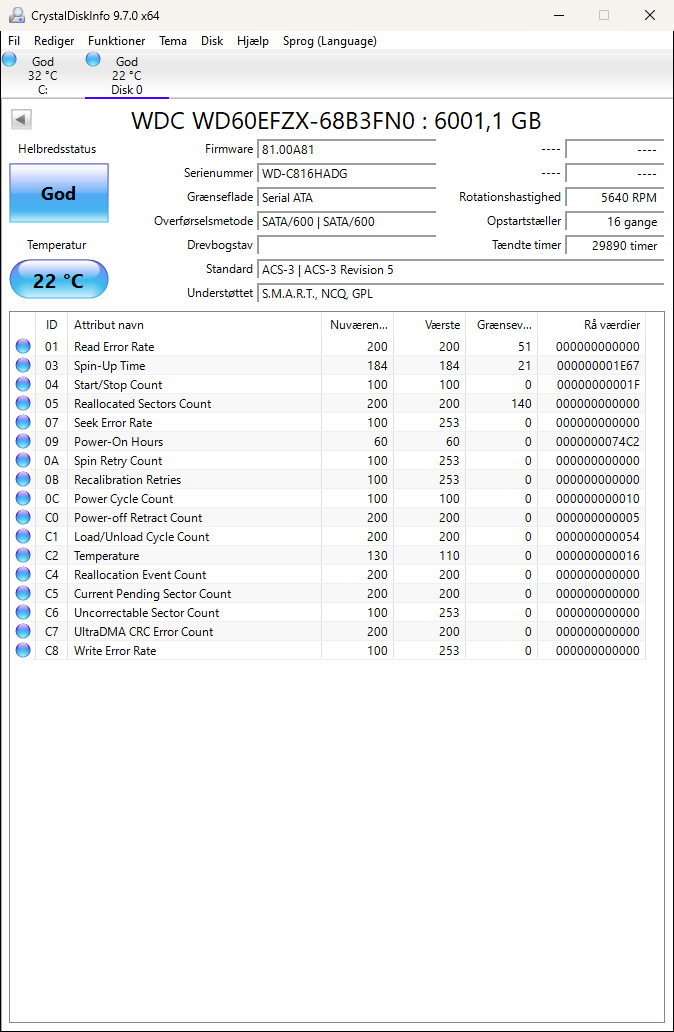Click the 22 °C temperature button
Screen dimensions: 674x1032
click(x=59, y=280)
